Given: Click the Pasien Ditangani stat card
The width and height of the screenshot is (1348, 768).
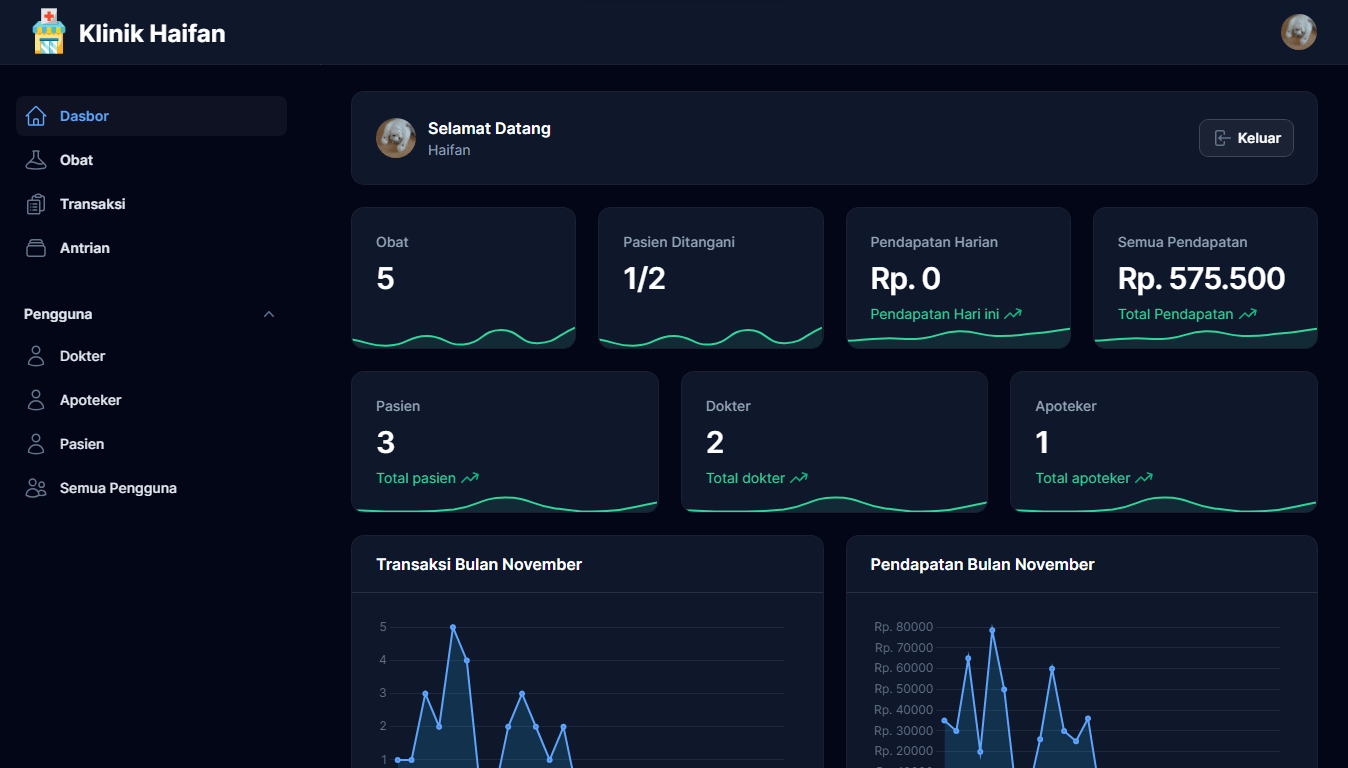Looking at the screenshot, I should coord(710,277).
